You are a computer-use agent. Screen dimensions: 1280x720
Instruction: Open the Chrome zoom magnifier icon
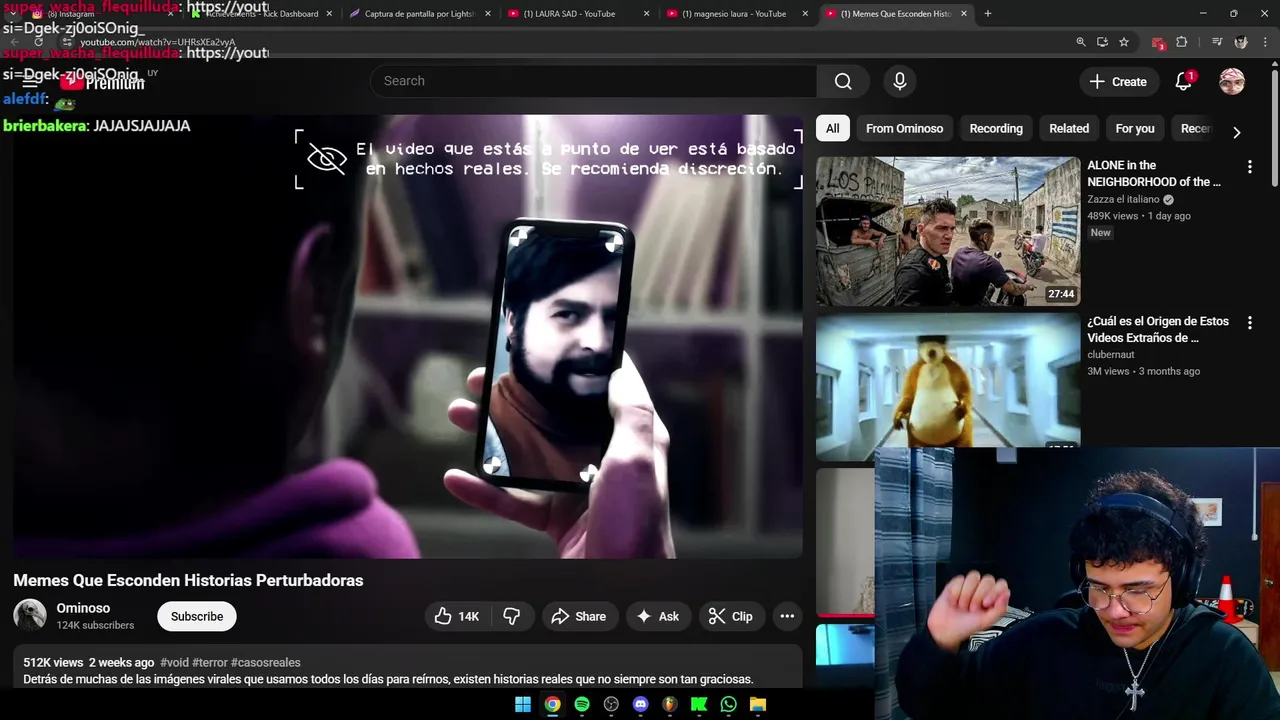(1081, 42)
